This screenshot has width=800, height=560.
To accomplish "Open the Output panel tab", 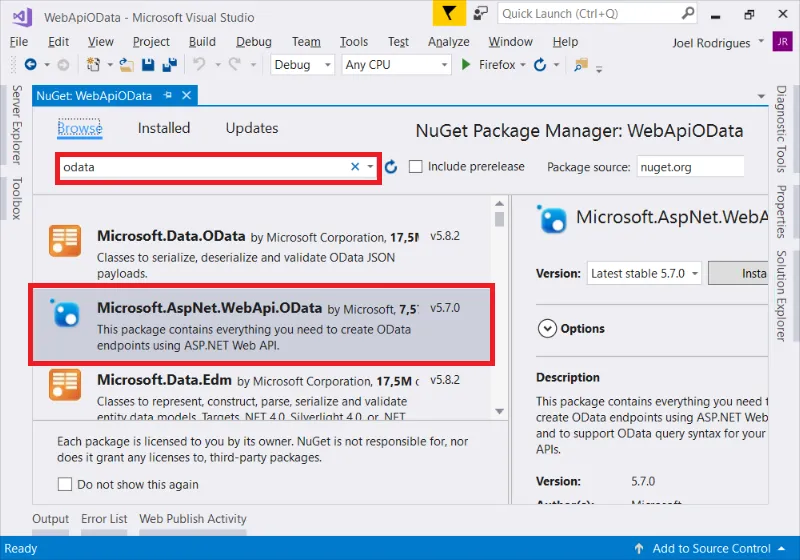I will pyautogui.click(x=51, y=519).
